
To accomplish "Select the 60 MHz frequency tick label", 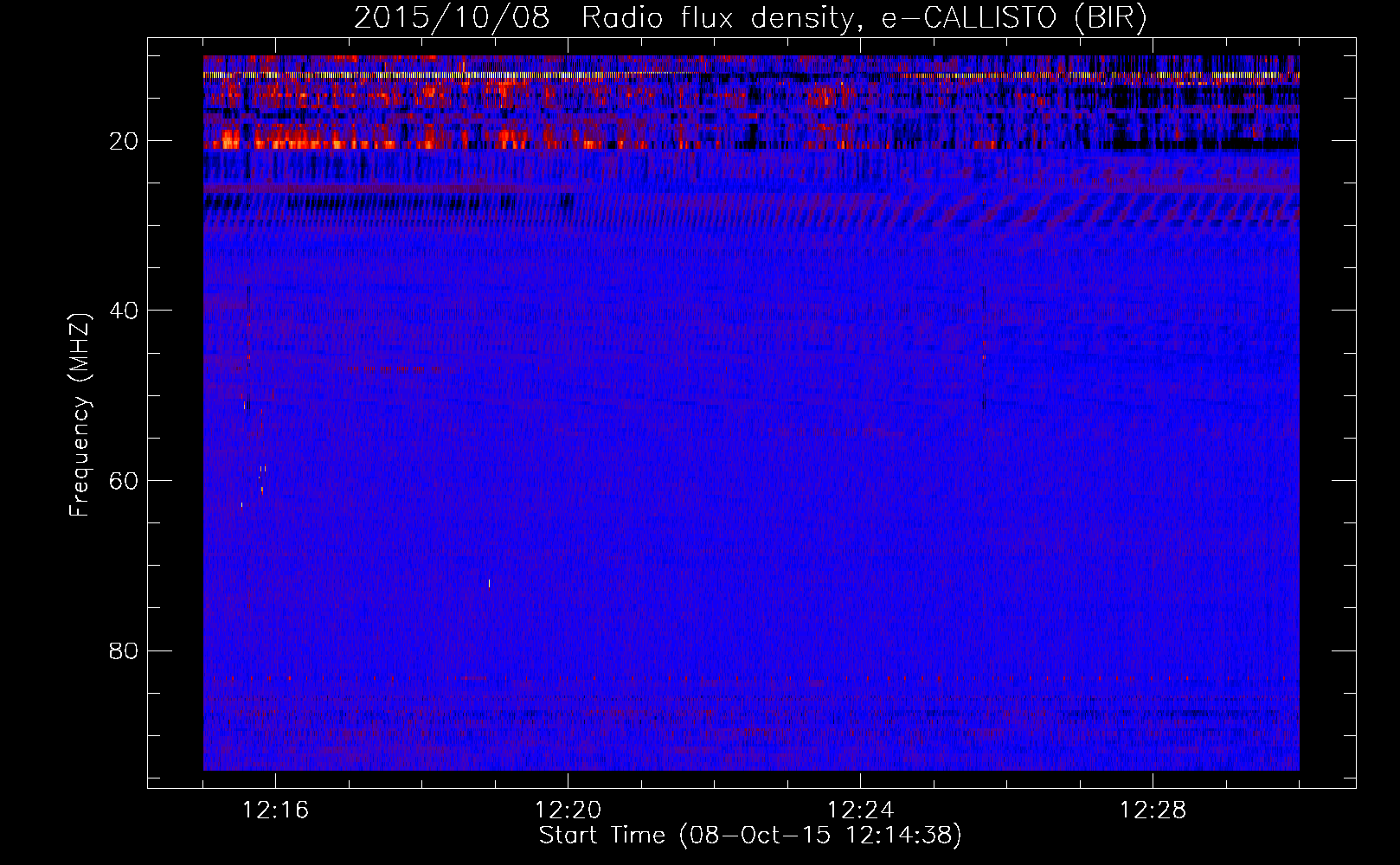I will pyautogui.click(x=125, y=481).
